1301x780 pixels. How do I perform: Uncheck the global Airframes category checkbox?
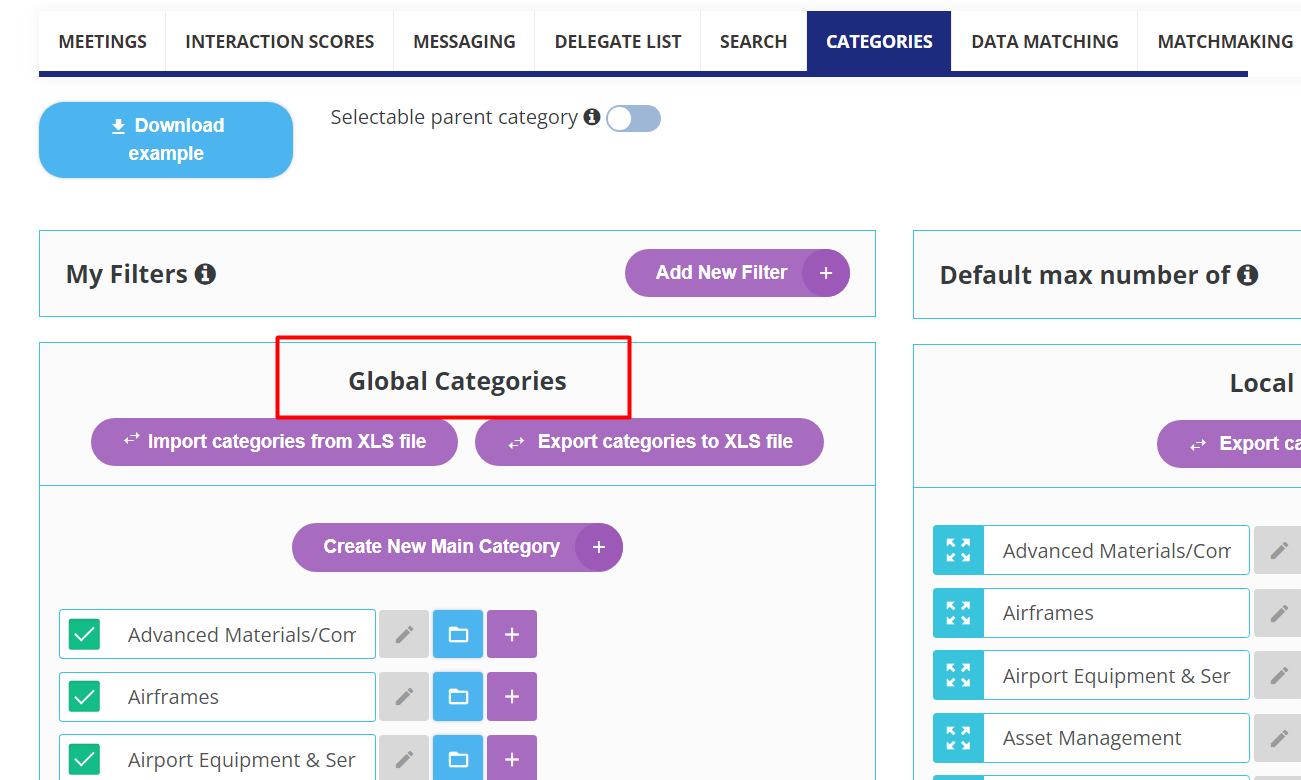click(84, 697)
